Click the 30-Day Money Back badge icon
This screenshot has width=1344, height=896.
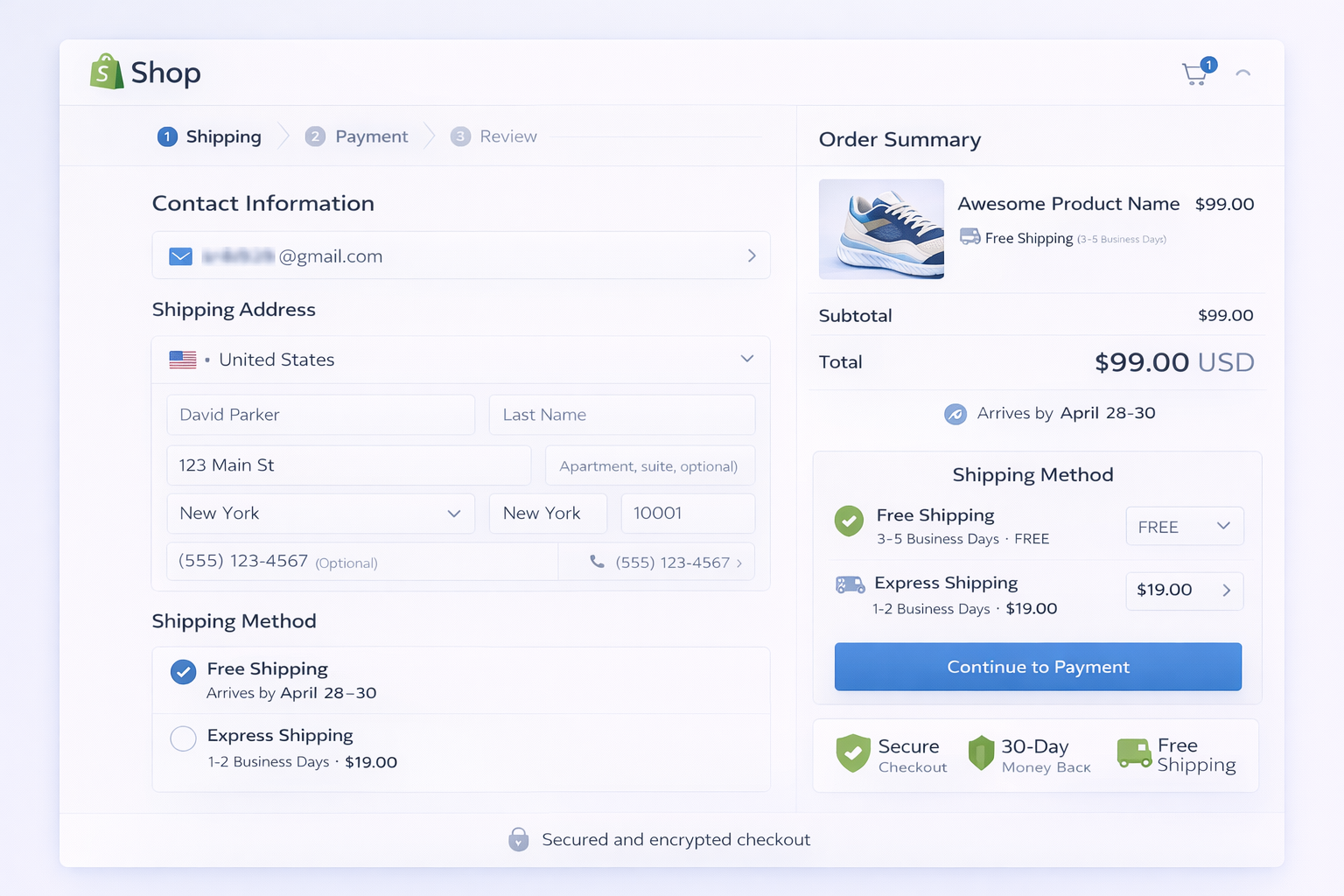pyautogui.click(x=982, y=753)
